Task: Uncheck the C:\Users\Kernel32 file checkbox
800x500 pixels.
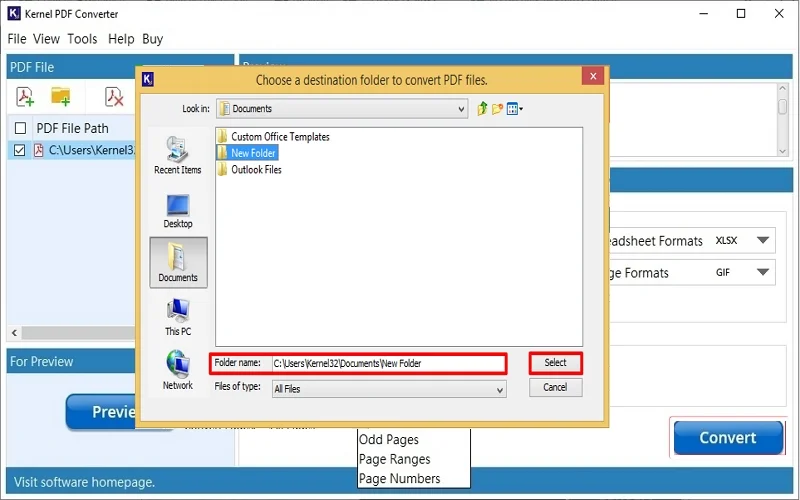Action: click(x=19, y=150)
